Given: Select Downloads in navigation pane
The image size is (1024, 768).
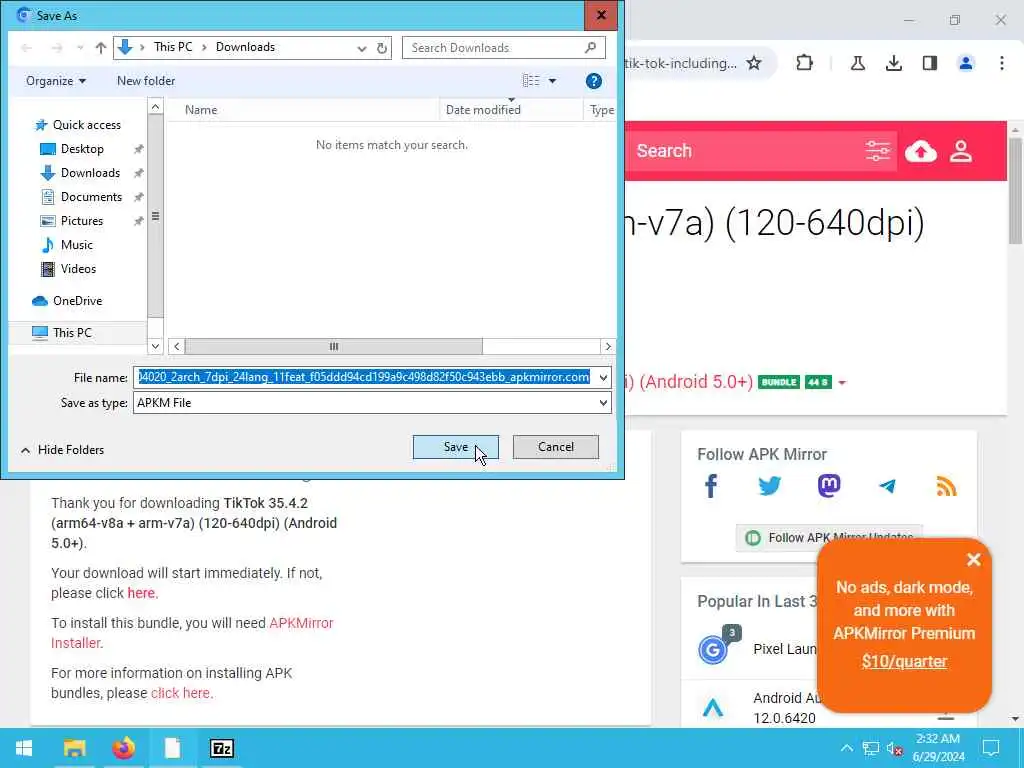Looking at the screenshot, I should pyautogui.click(x=90, y=173).
